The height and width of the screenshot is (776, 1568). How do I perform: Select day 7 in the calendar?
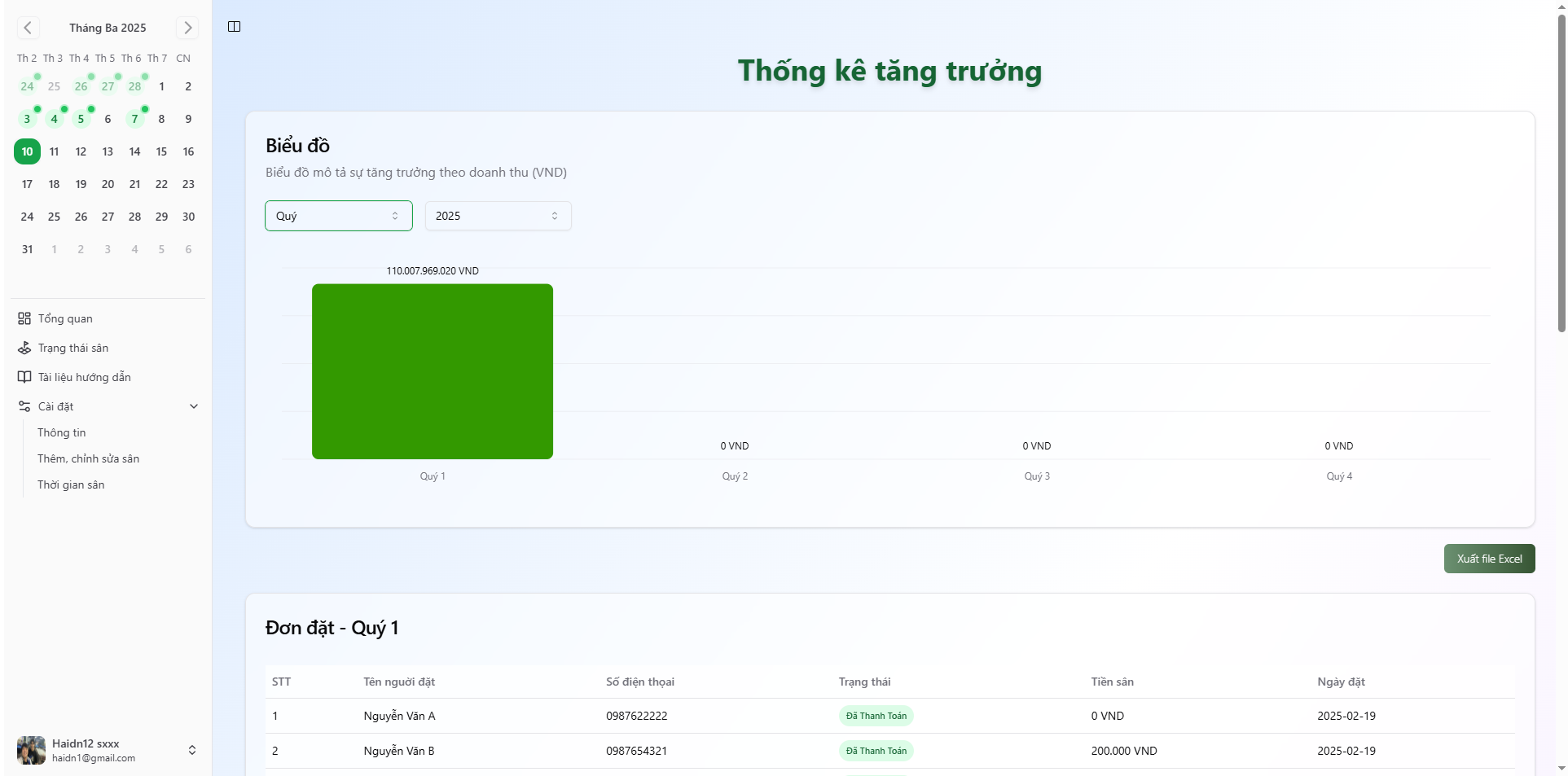point(134,119)
